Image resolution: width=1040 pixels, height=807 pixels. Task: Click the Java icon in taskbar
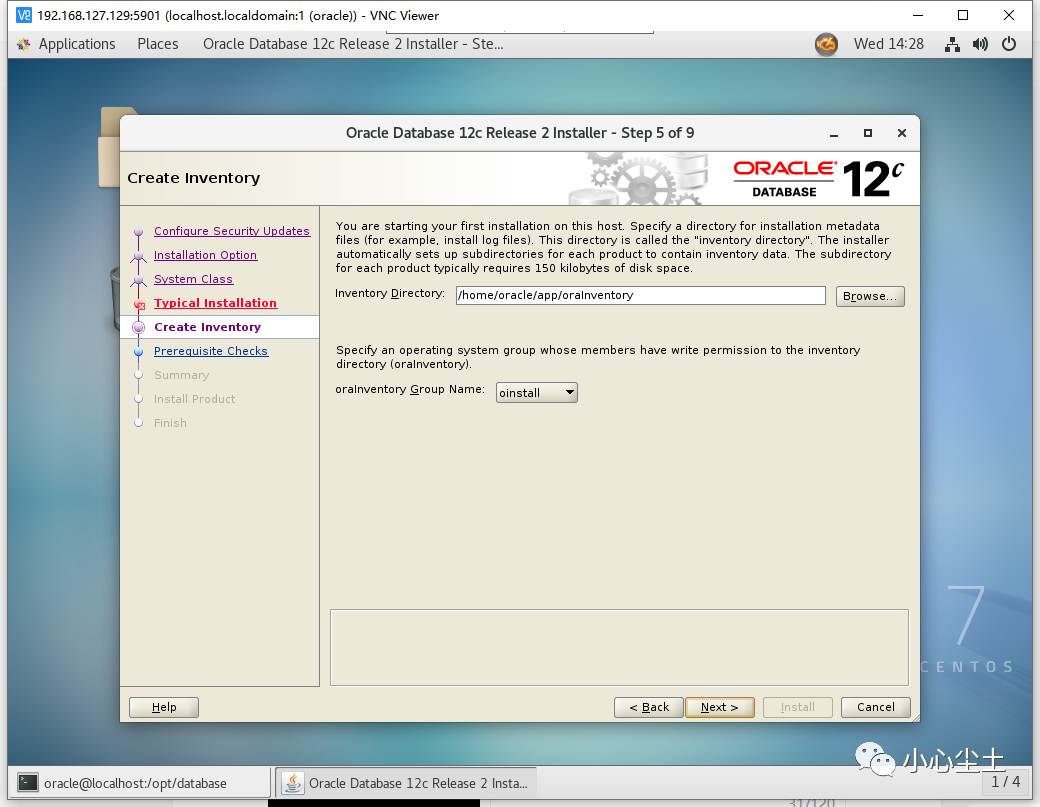[x=292, y=782]
